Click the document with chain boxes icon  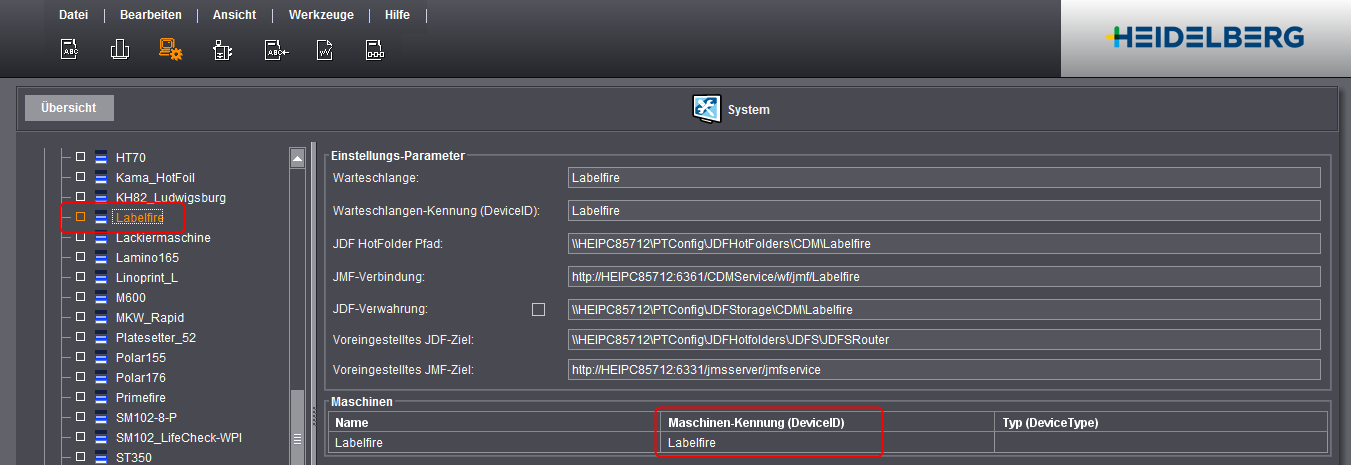[x=375, y=50]
